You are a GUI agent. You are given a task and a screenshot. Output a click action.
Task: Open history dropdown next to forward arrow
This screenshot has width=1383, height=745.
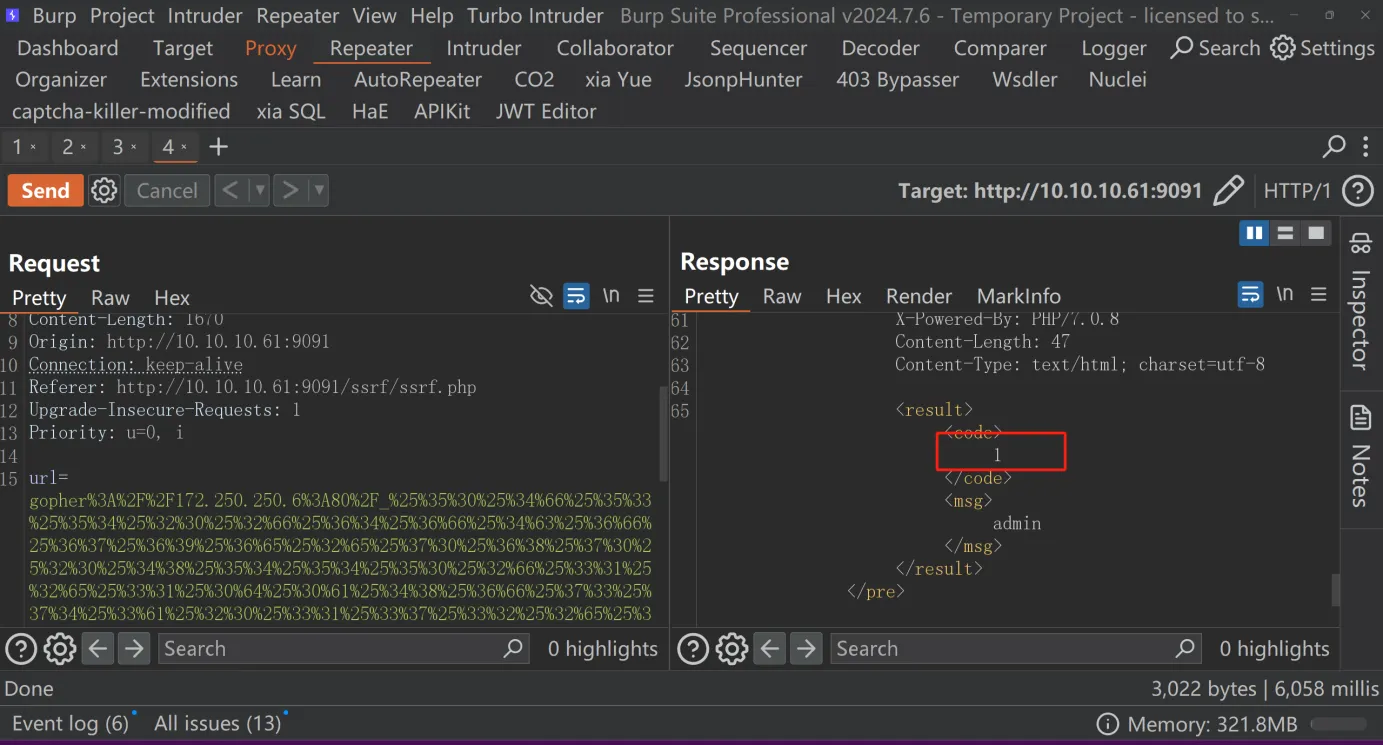319,190
